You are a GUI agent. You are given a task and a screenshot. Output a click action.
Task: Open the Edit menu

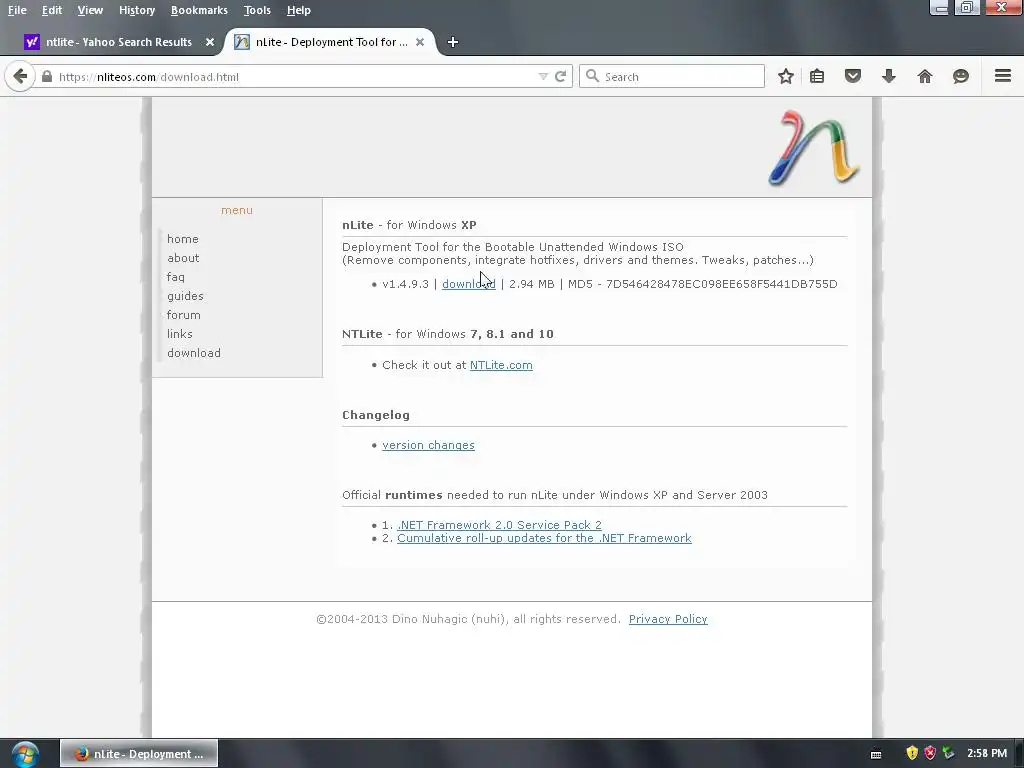[52, 10]
